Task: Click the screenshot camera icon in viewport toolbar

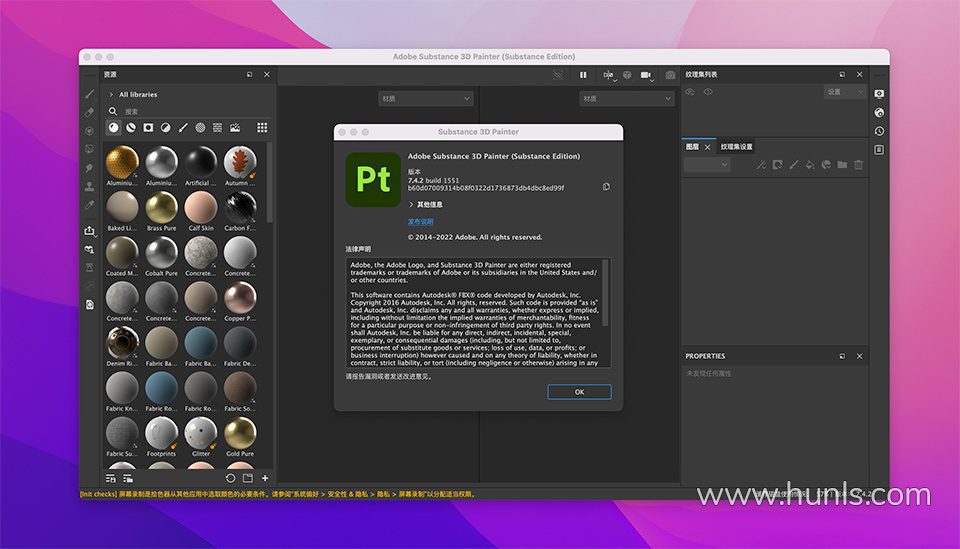Action: point(670,75)
